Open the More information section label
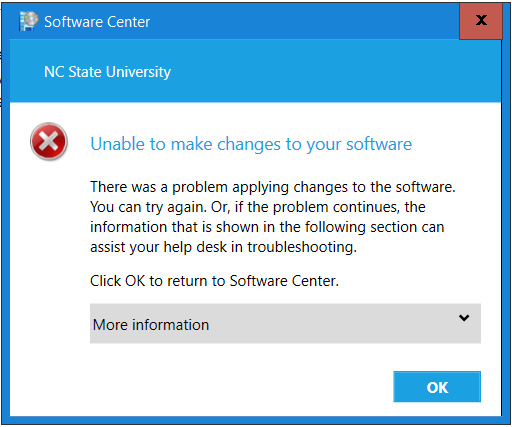The image size is (512, 427). tap(151, 325)
